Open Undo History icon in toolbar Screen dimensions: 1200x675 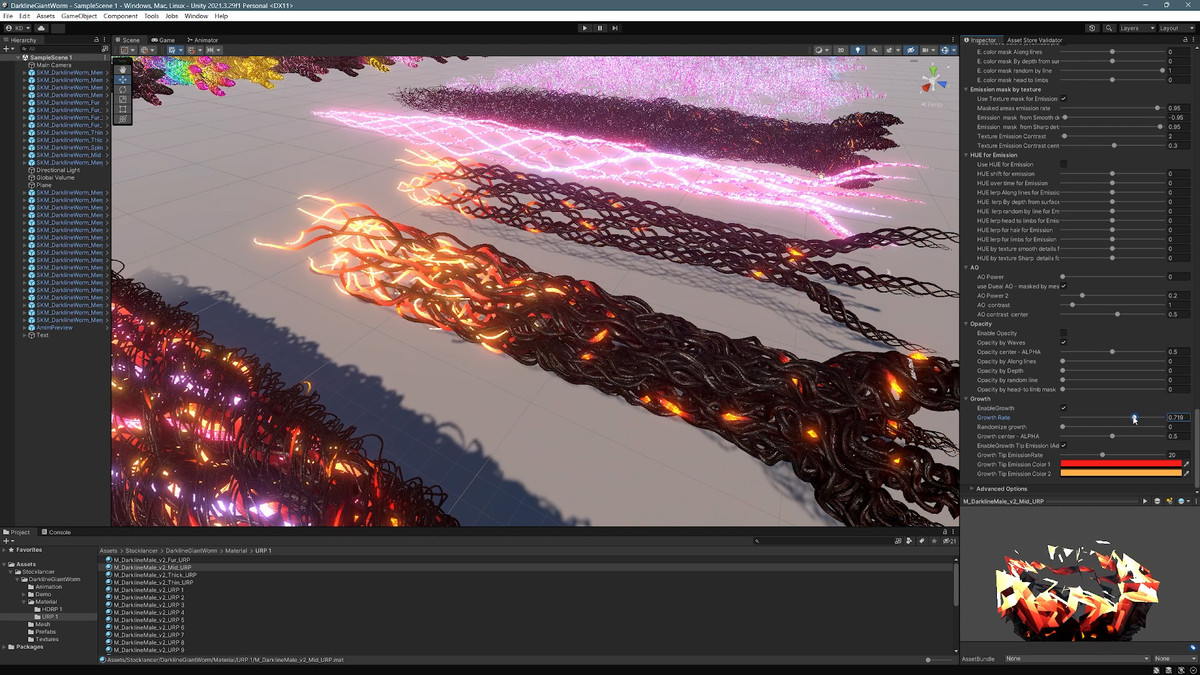[x=1092, y=28]
